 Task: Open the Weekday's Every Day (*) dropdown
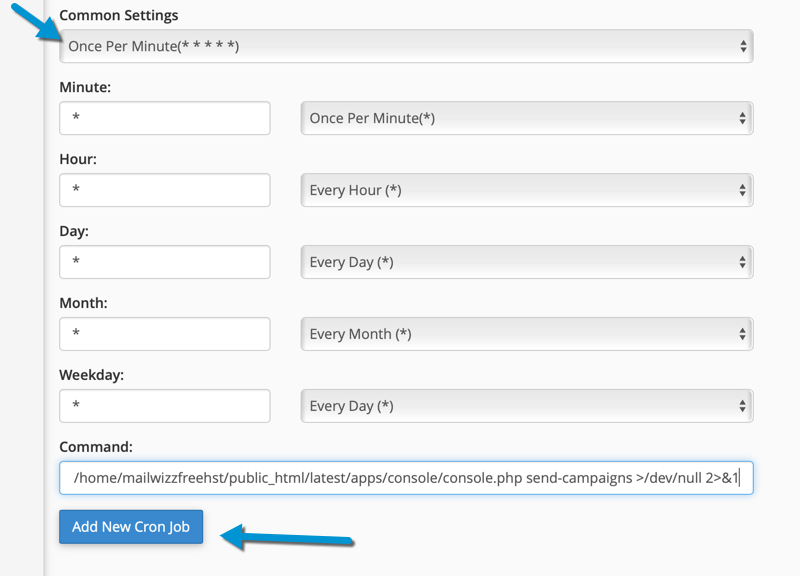(x=527, y=406)
